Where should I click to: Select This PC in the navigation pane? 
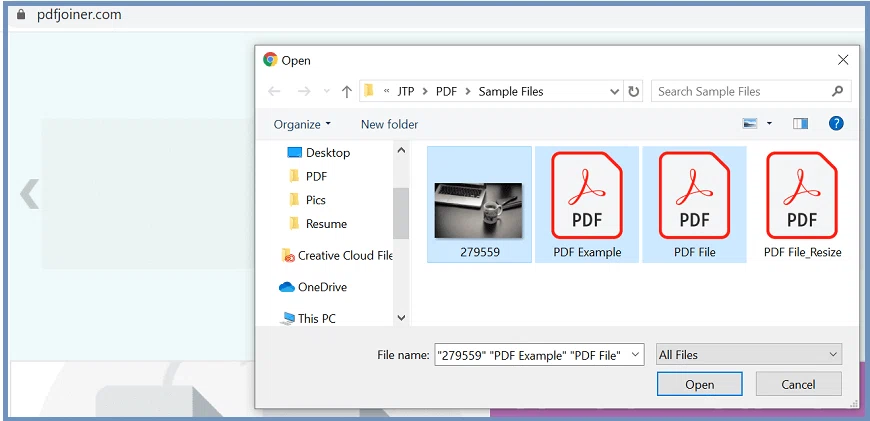pos(308,318)
